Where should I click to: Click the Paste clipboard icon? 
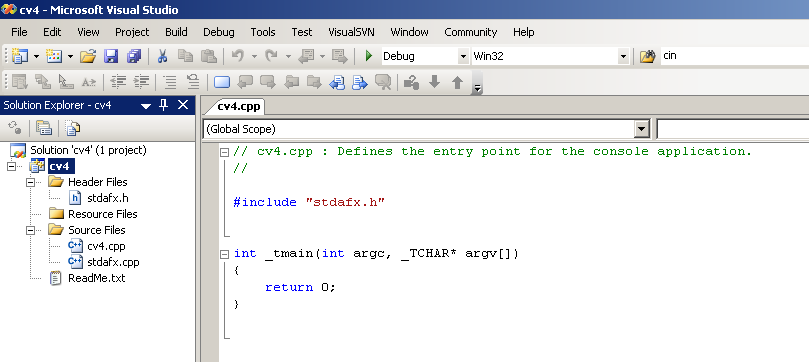(208, 56)
